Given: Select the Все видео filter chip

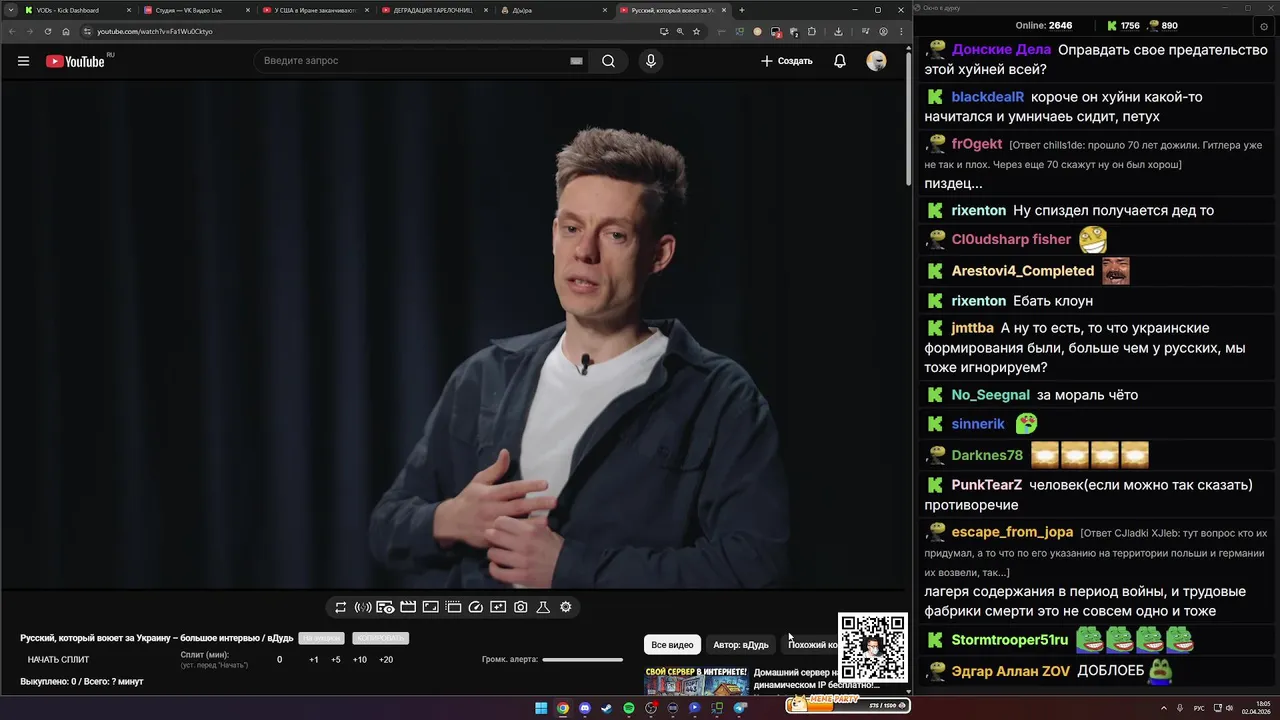Looking at the screenshot, I should click(x=672, y=645).
